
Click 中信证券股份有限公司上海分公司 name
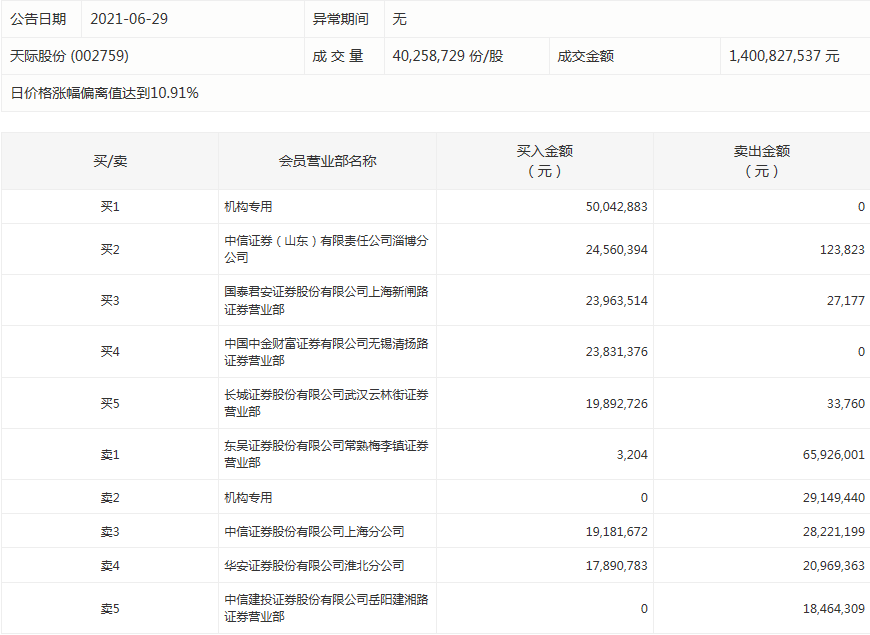coord(314,531)
